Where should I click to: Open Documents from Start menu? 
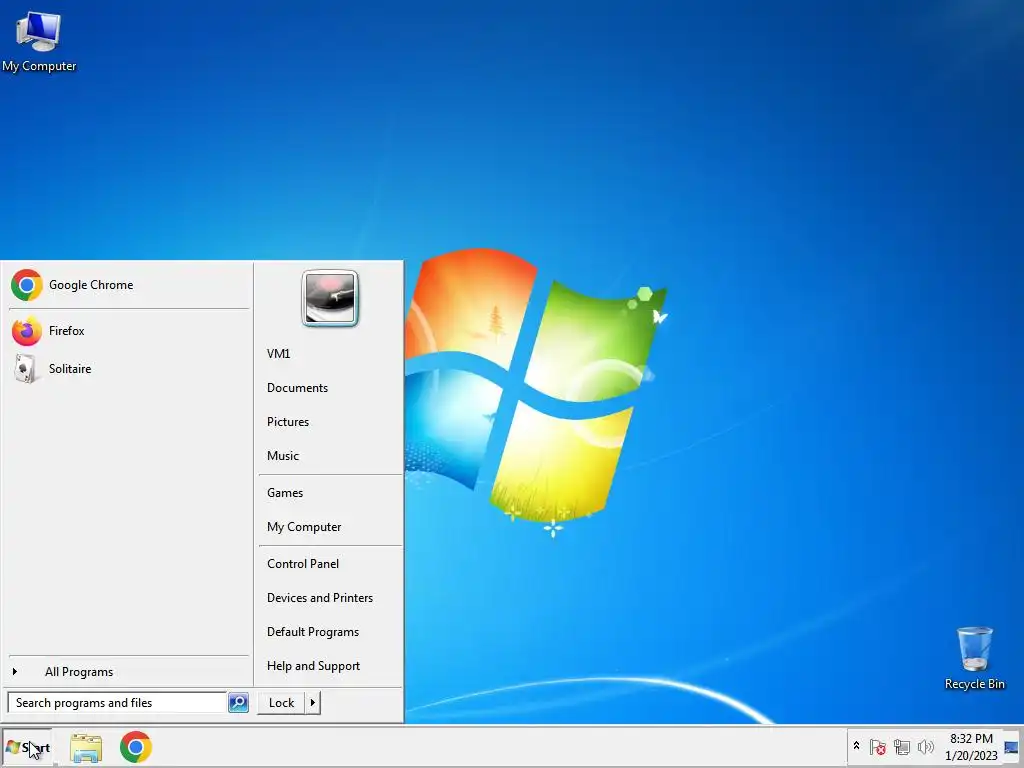pos(330,387)
